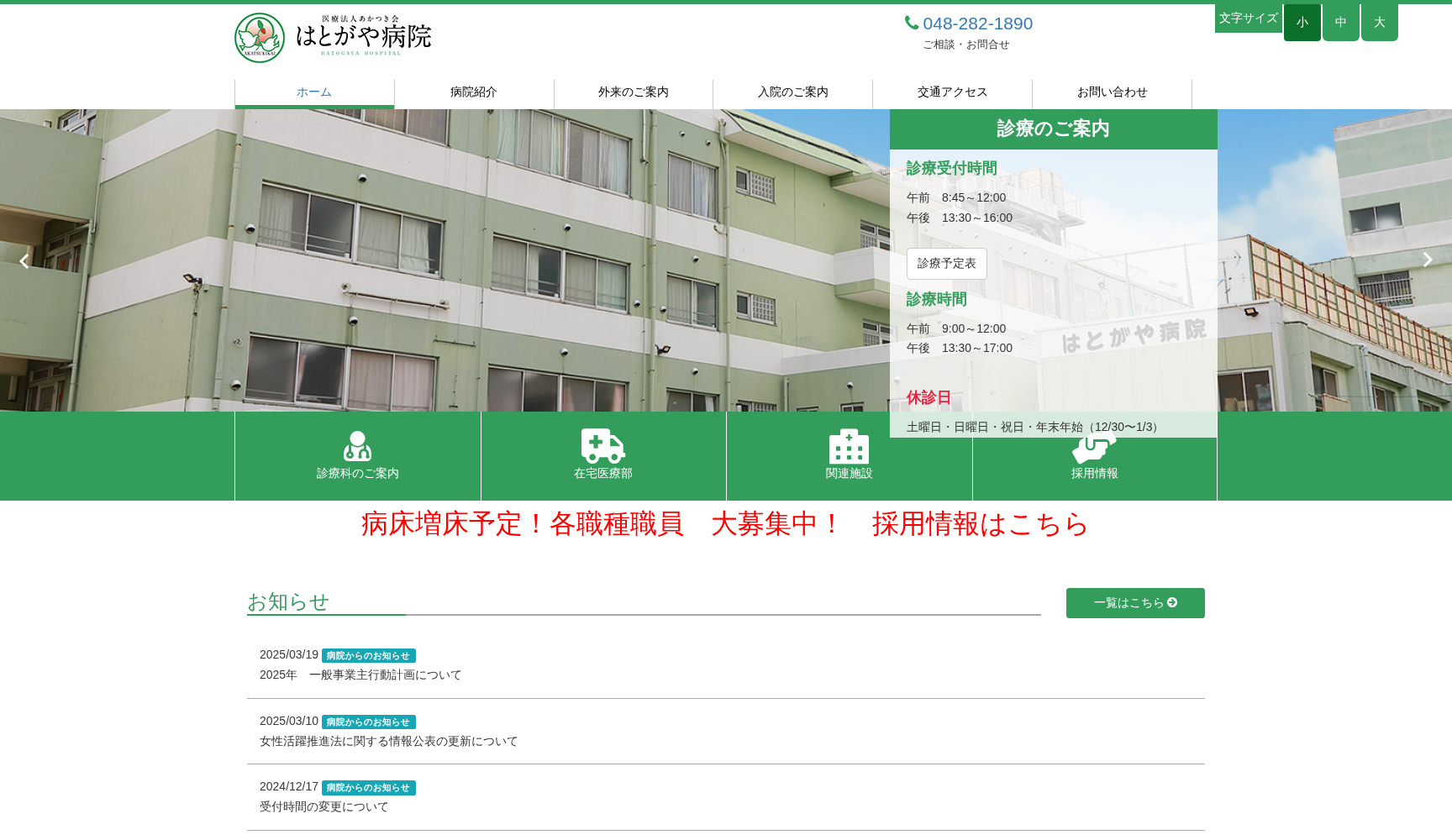Select the 診療科のご案内 person icon
The height and width of the screenshot is (840, 1452).
pos(357,448)
